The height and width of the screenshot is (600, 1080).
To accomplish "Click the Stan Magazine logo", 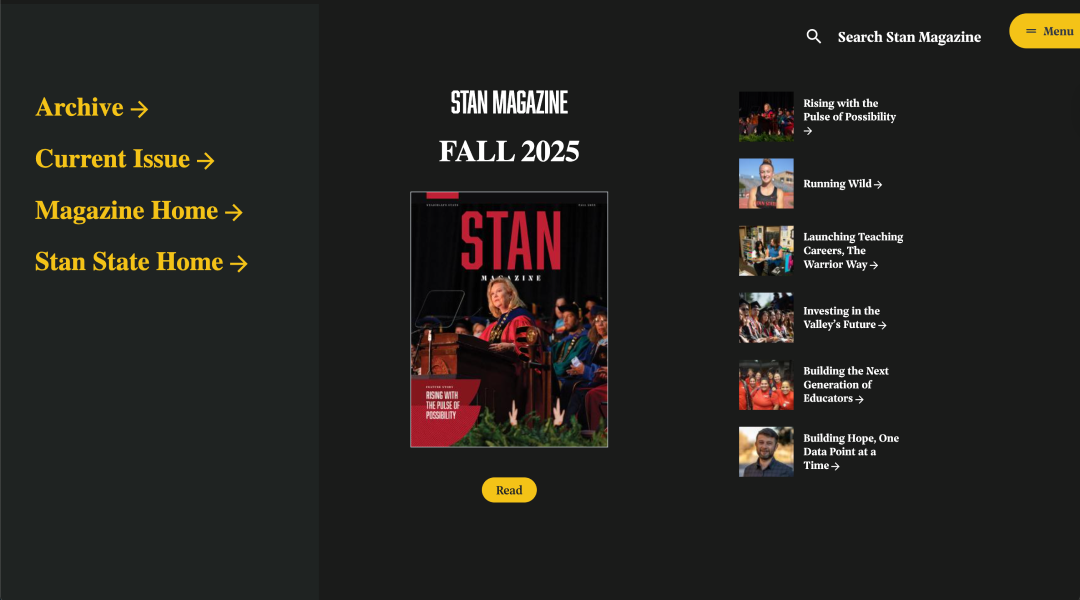I will [509, 103].
